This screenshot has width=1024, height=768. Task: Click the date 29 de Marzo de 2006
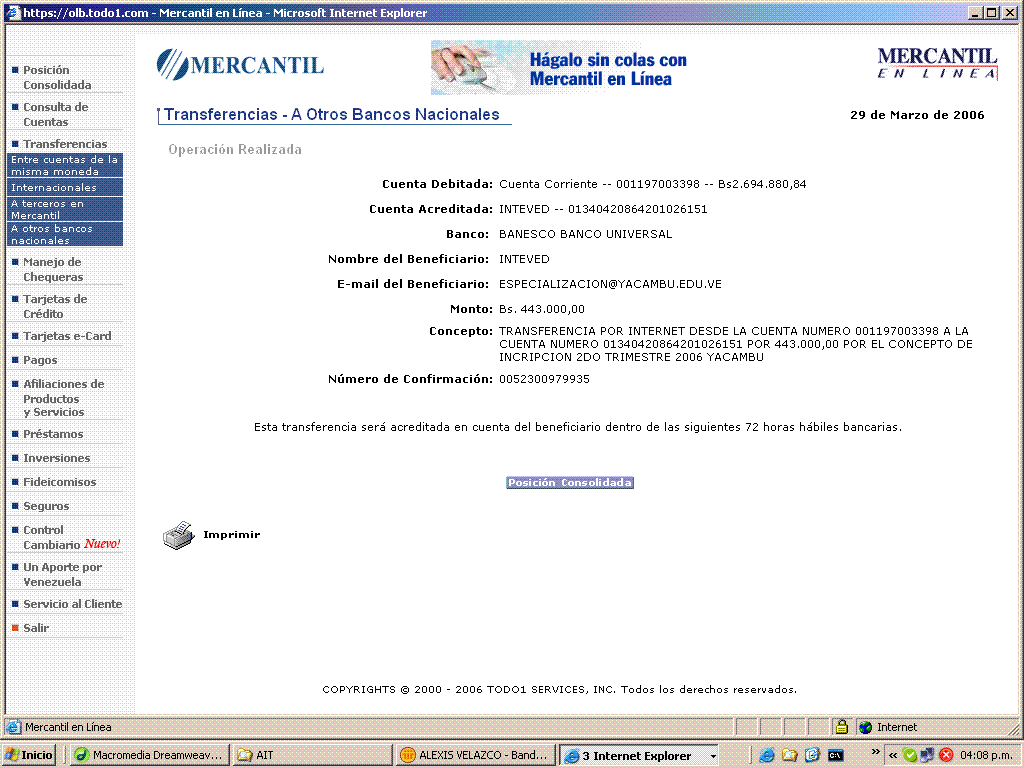pyautogui.click(x=917, y=115)
